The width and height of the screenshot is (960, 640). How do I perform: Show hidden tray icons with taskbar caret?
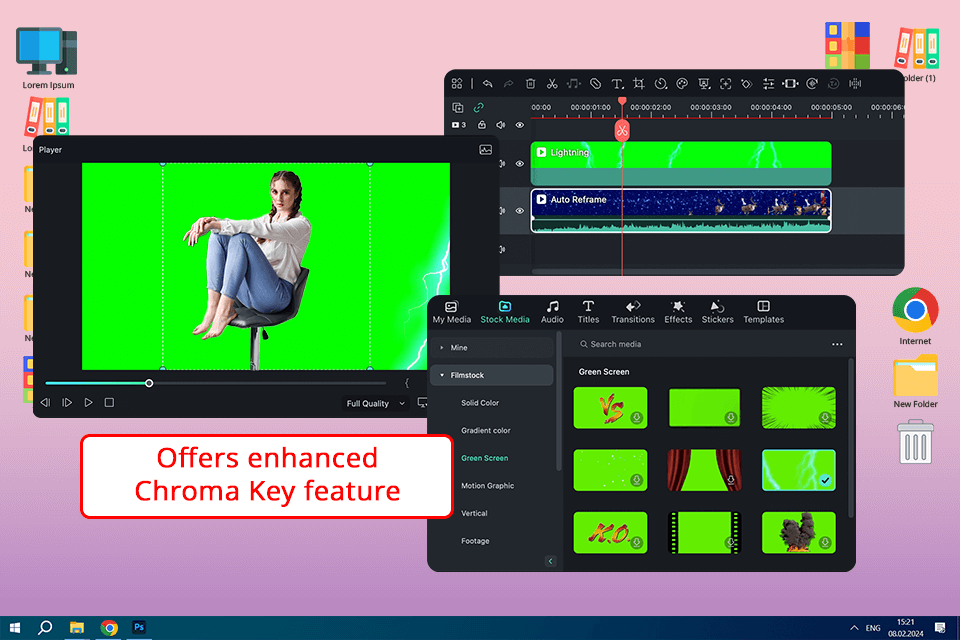point(853,628)
